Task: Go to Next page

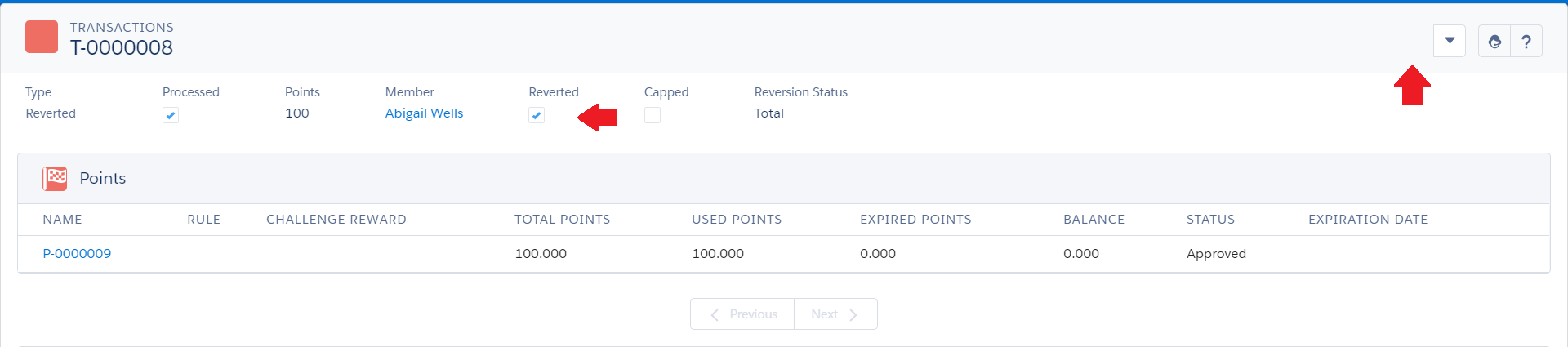Action: 835,314
